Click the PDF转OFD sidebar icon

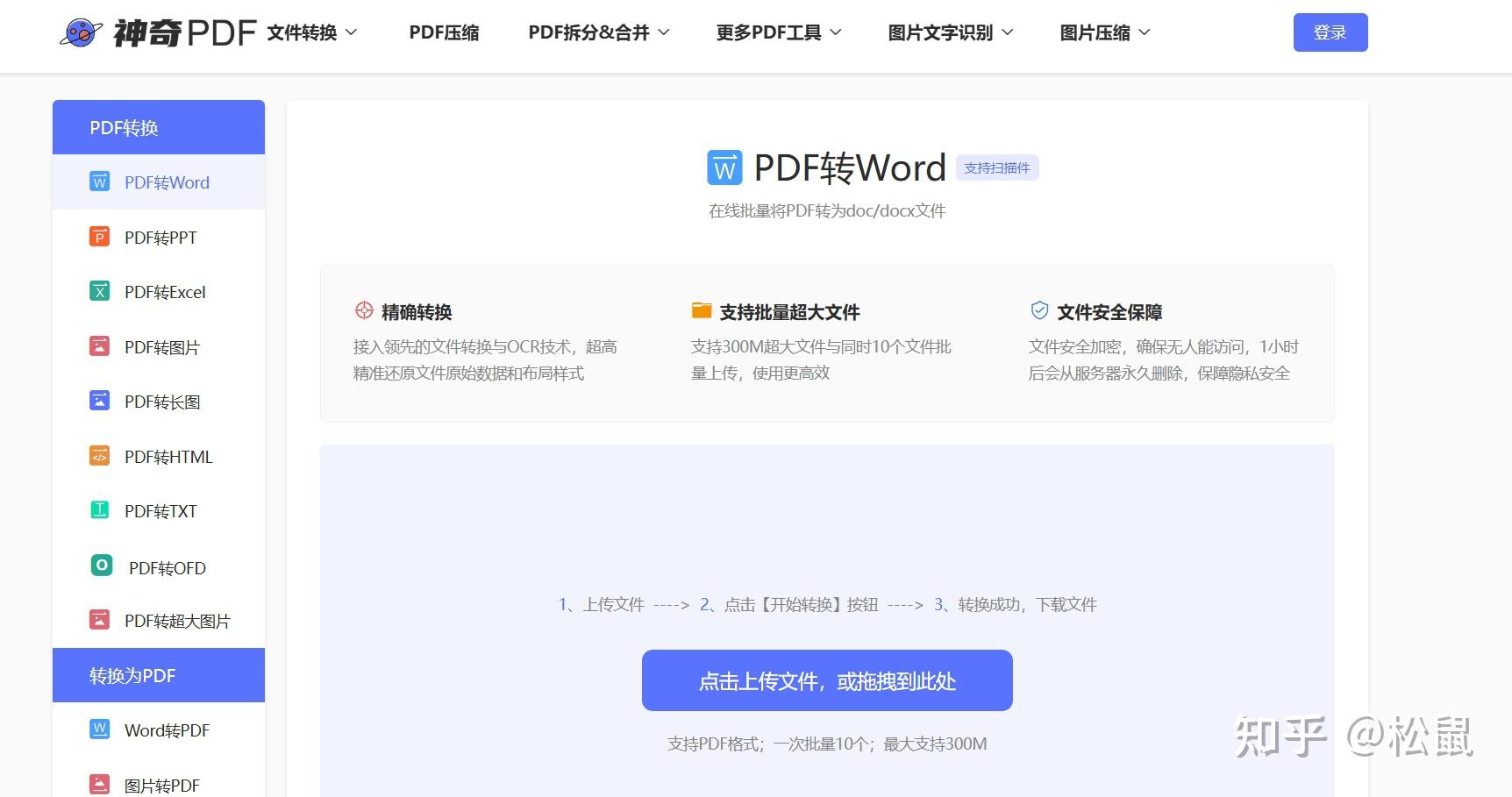click(x=102, y=566)
